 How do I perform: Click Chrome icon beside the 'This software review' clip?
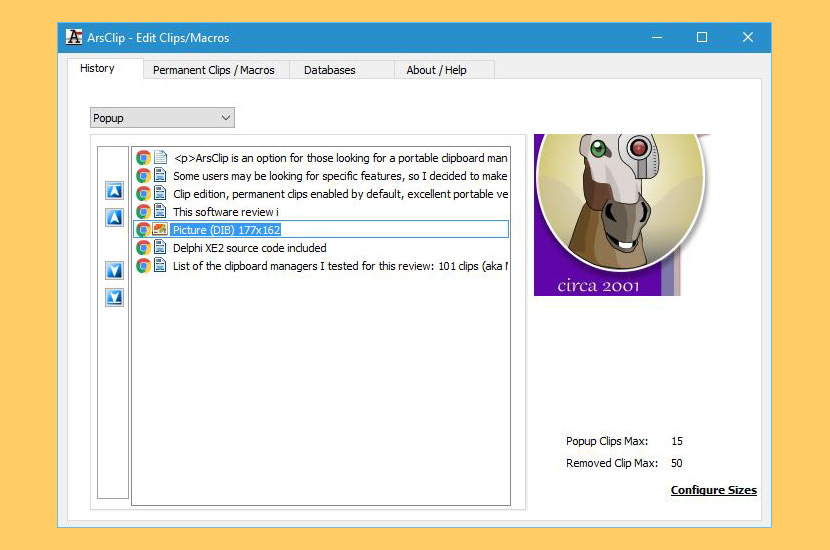(143, 212)
